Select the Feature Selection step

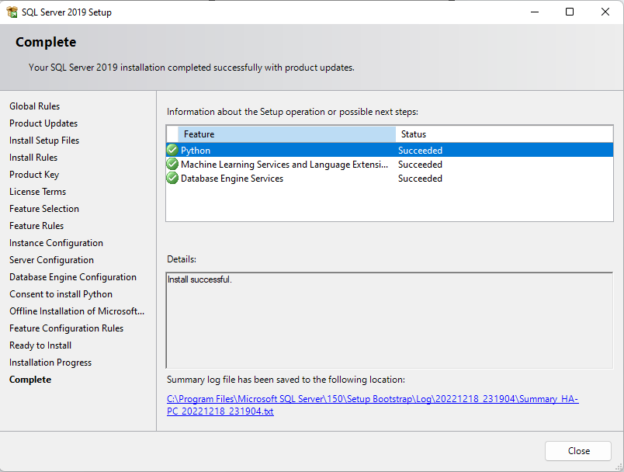(x=44, y=209)
